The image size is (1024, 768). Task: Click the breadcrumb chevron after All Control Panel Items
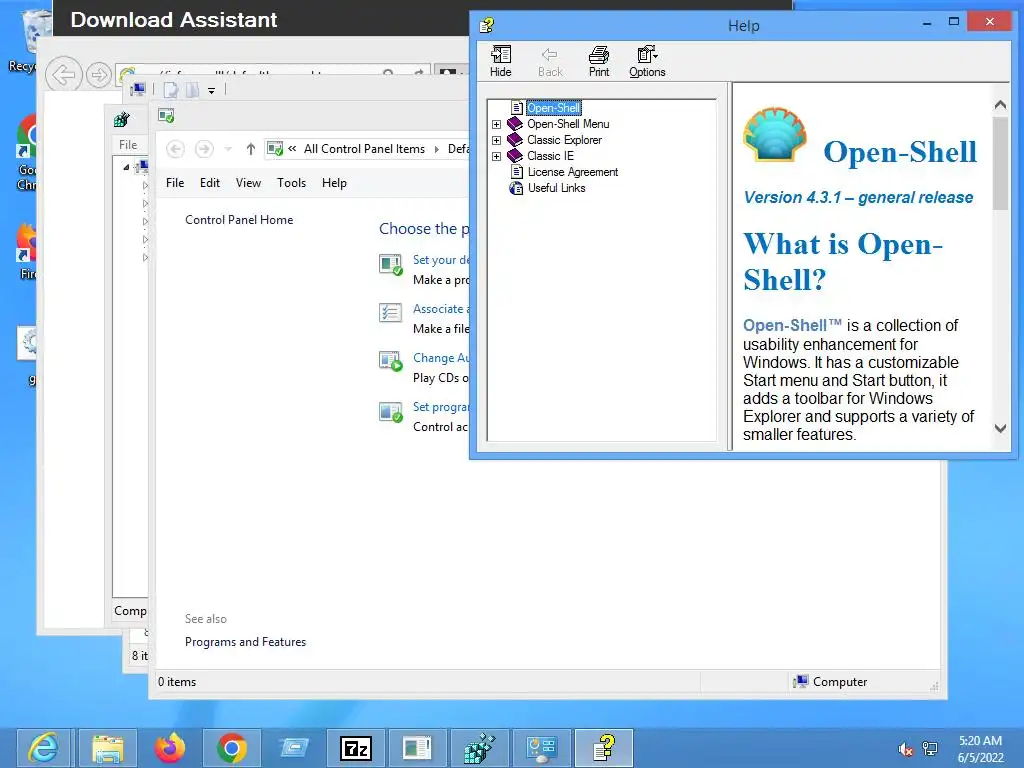(x=437, y=149)
